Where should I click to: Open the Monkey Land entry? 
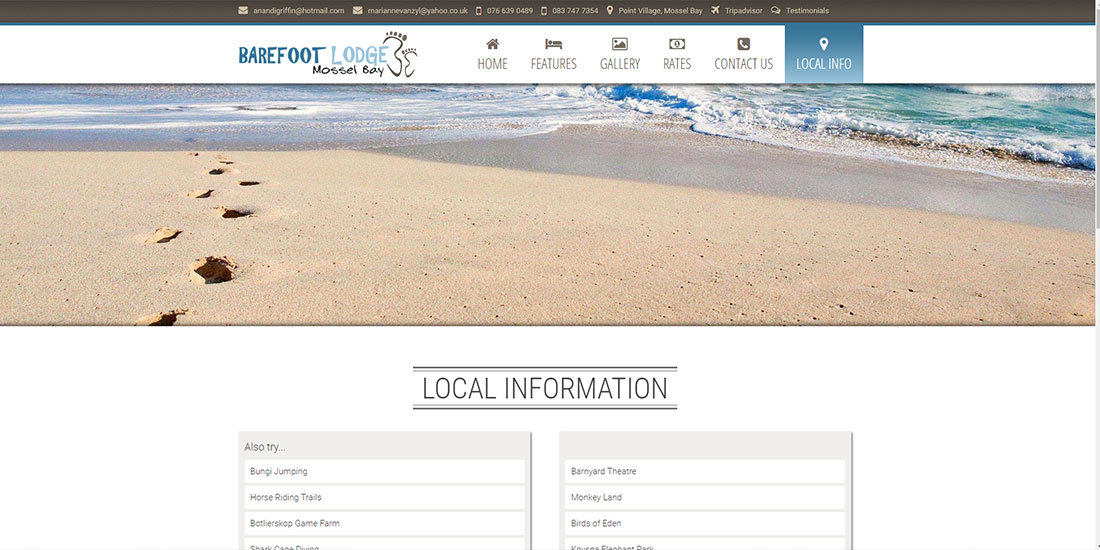tap(704, 497)
